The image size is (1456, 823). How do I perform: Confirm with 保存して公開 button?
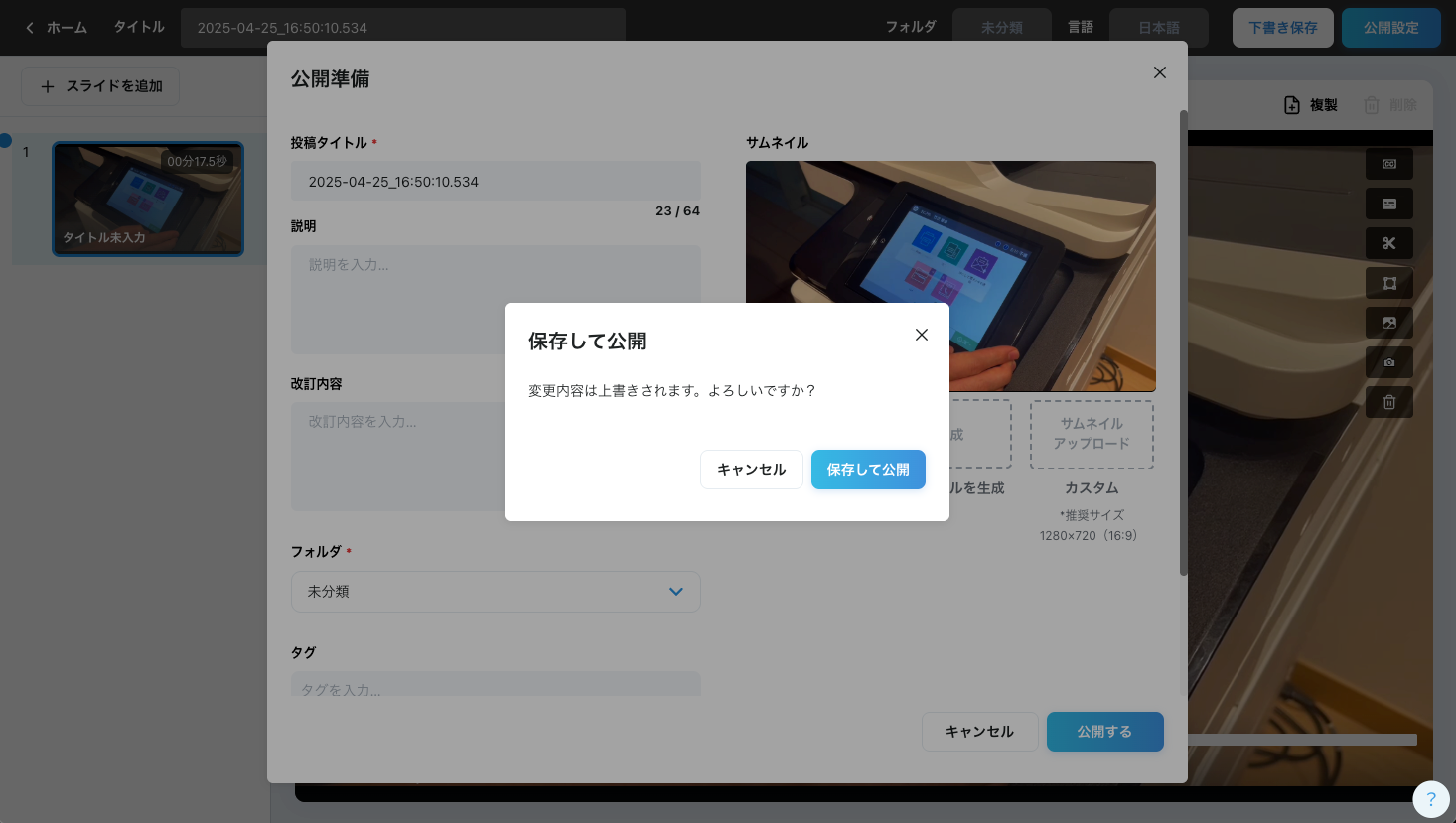868,470
